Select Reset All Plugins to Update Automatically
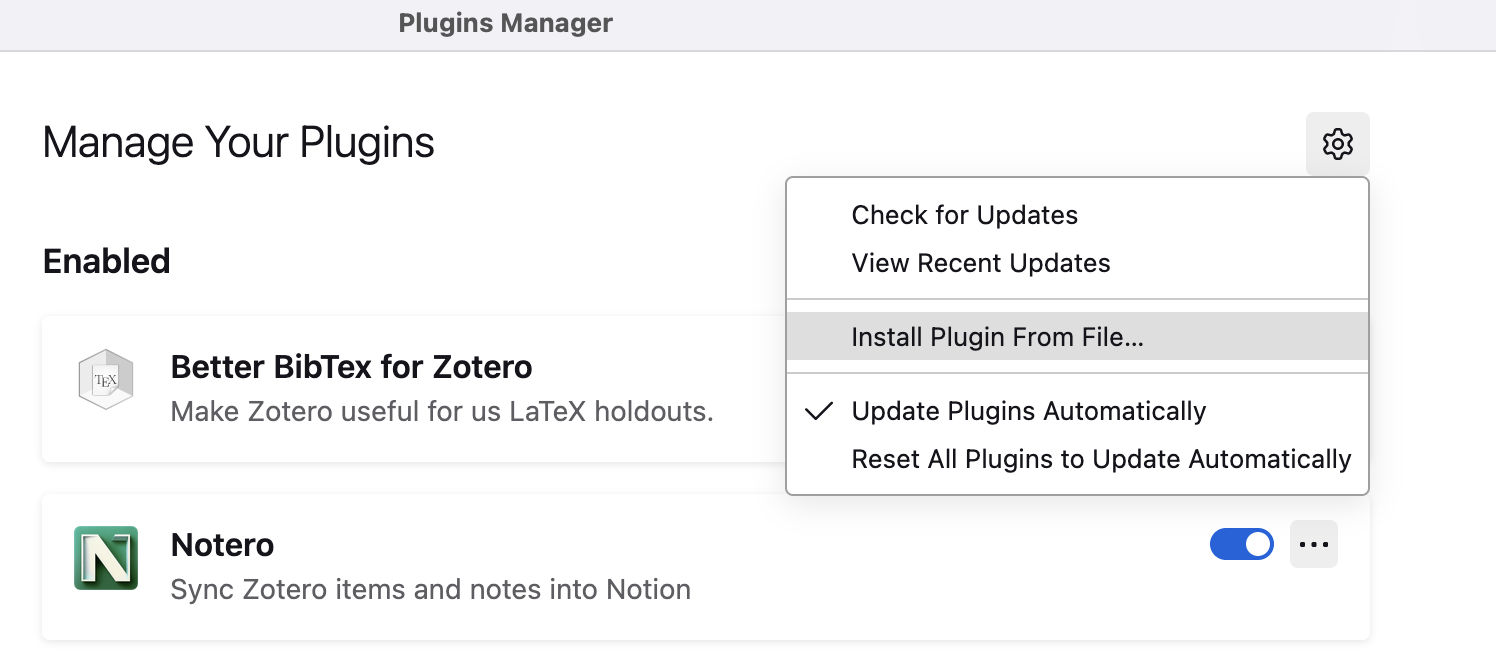 pyautogui.click(x=1101, y=459)
